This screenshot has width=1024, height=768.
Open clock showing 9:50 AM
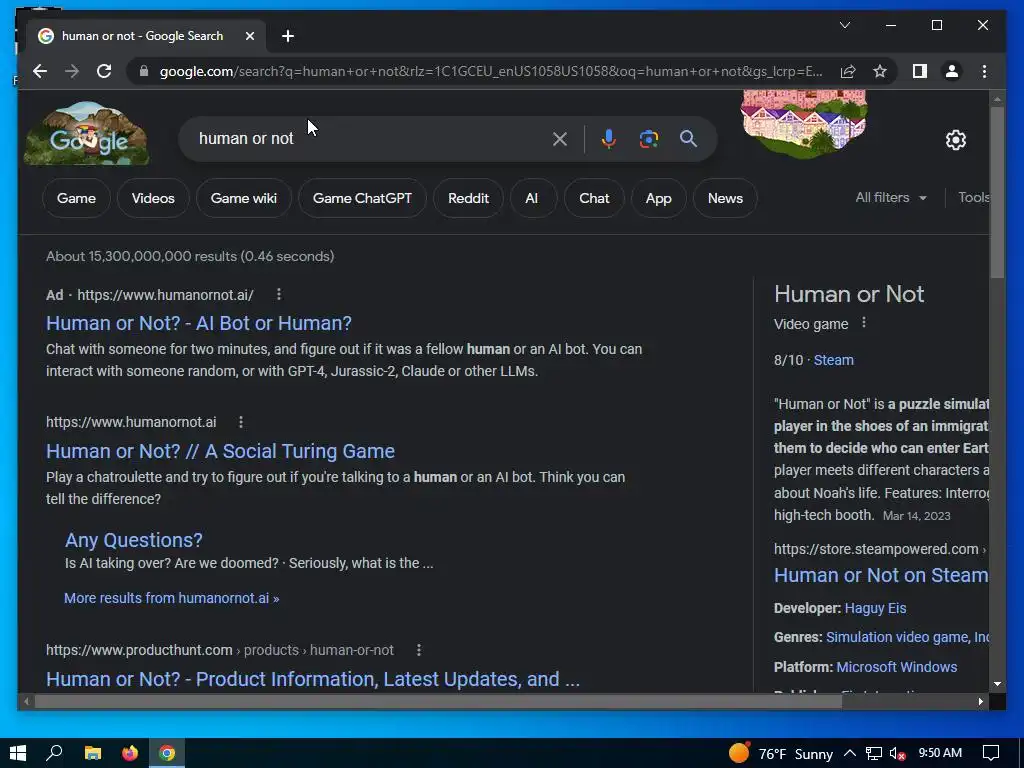(940, 753)
